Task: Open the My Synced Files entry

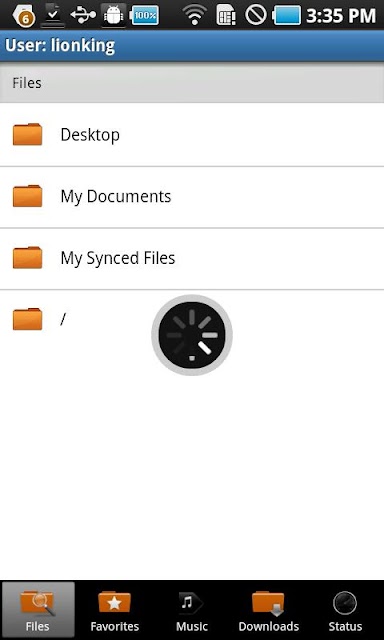Action: (x=192, y=259)
